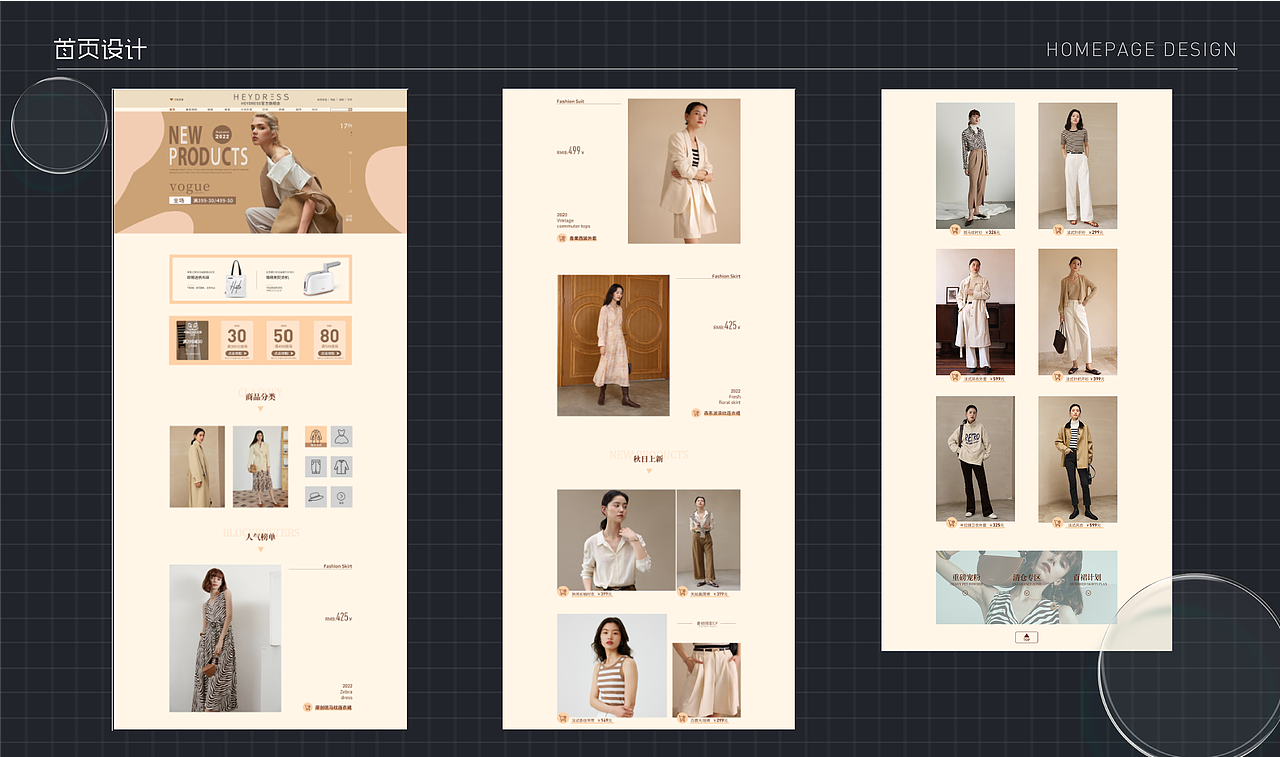Select the hat category icon

click(x=316, y=497)
